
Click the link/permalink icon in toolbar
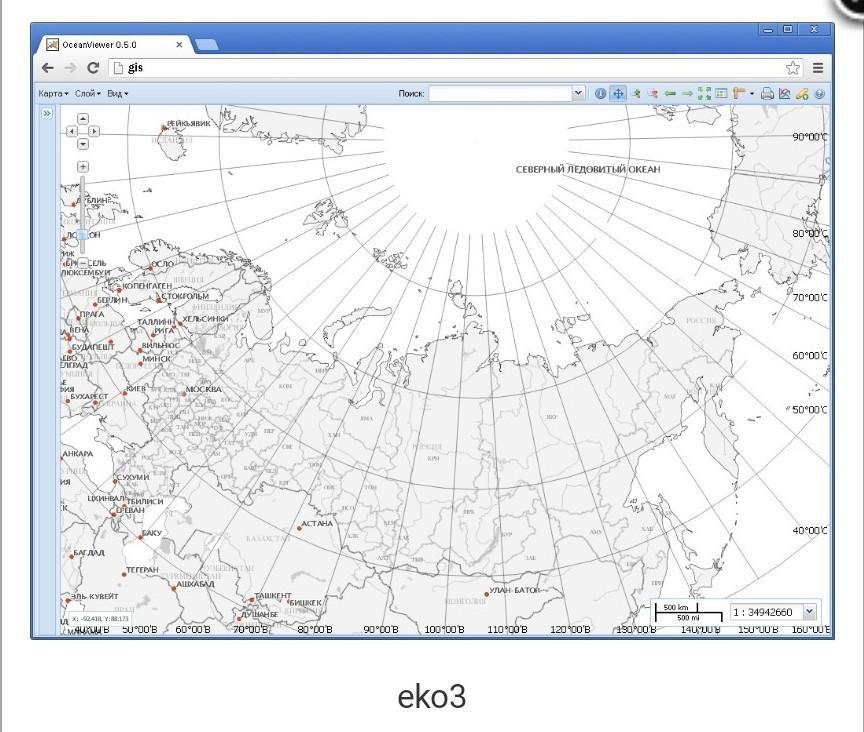tap(802, 94)
